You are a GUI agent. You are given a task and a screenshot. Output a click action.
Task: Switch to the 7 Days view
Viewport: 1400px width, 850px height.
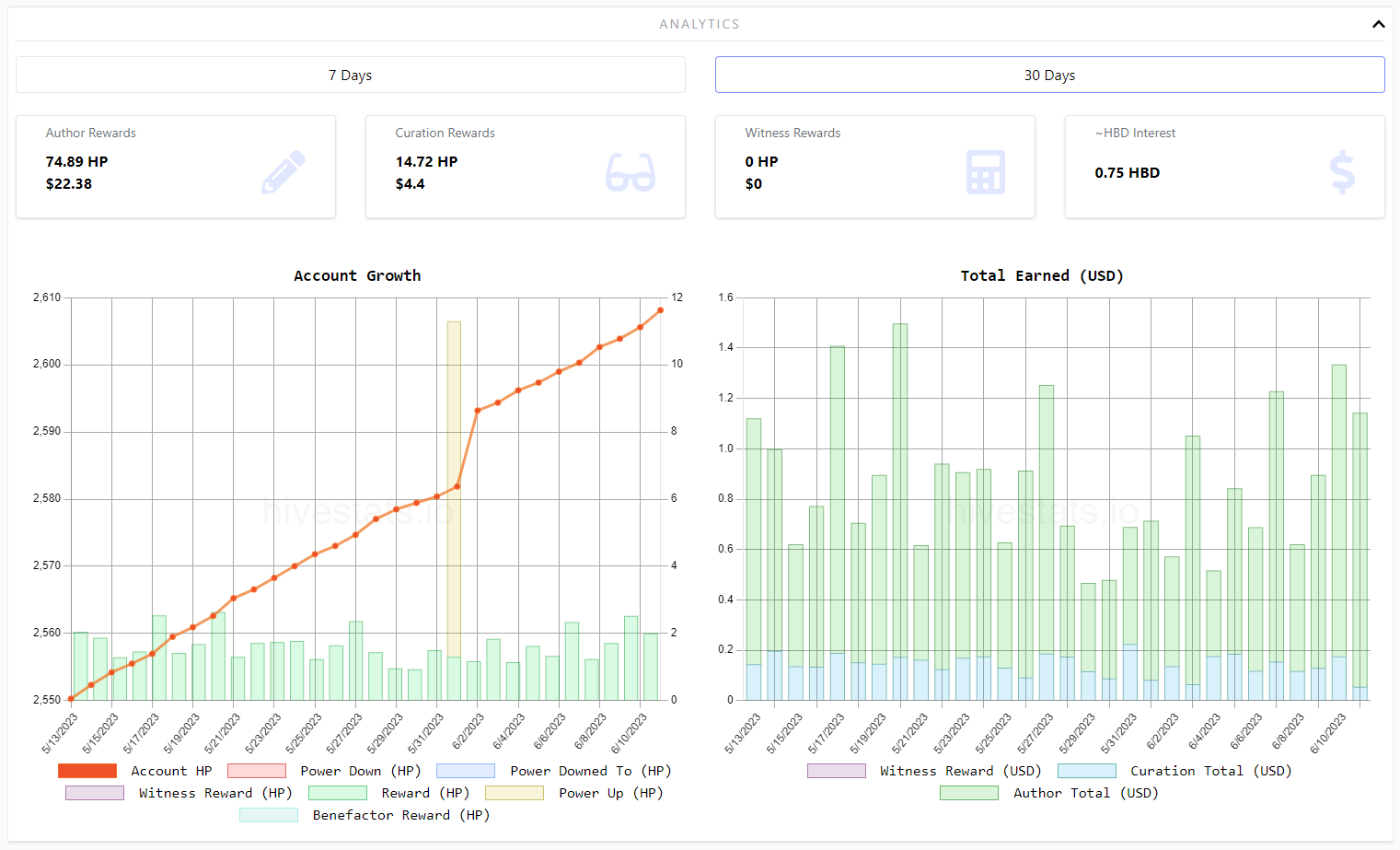[x=351, y=75]
